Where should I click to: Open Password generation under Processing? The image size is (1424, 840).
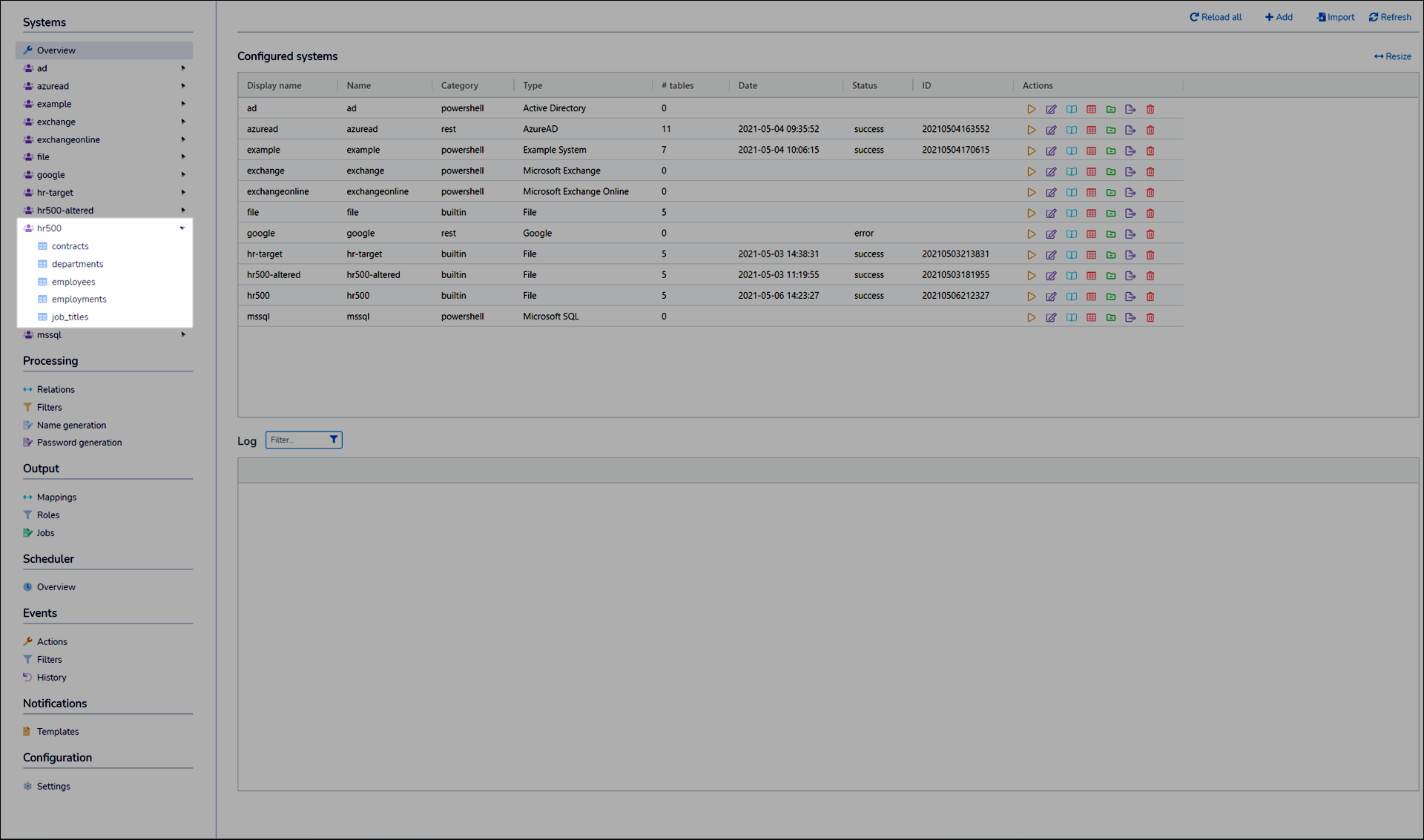pos(79,442)
